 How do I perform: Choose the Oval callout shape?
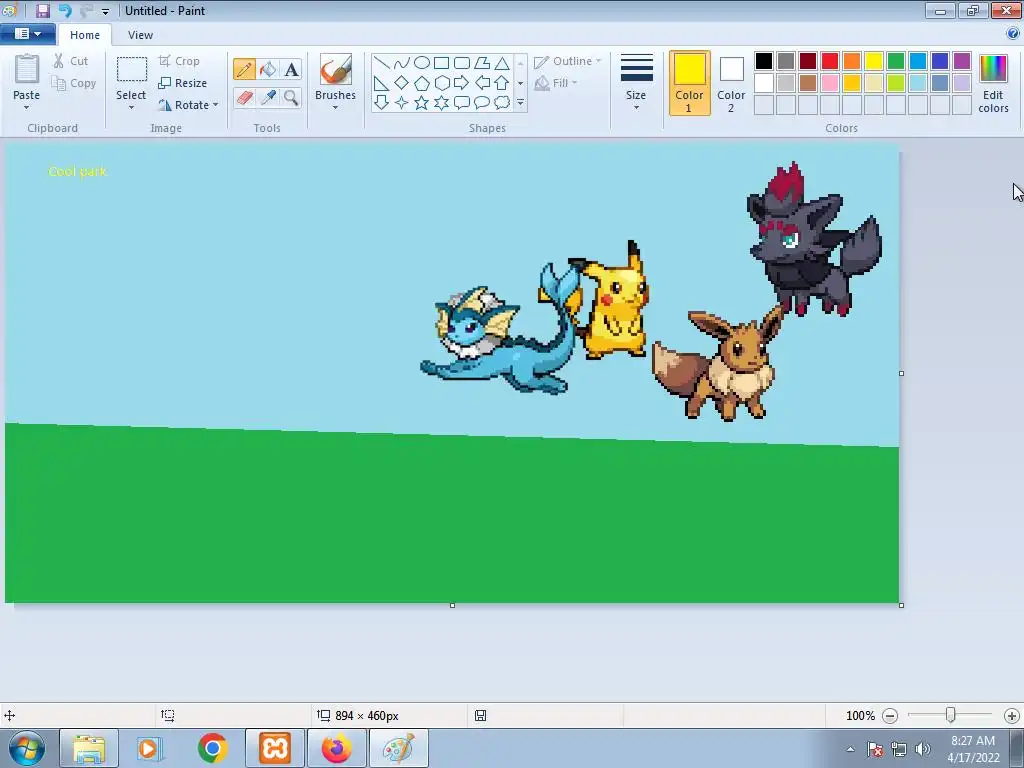tap(482, 103)
